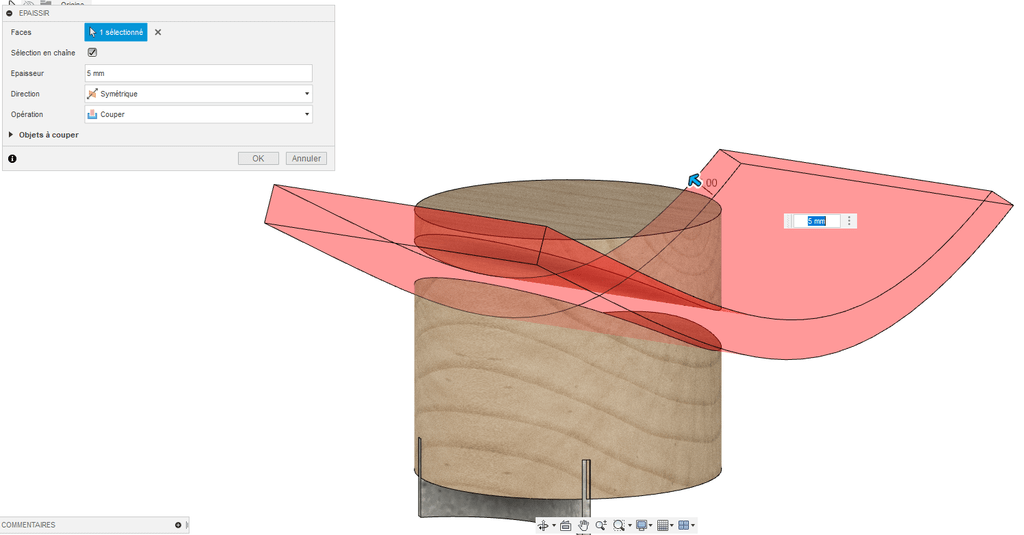1024x535 pixels.
Task: Click the info icon in the dialog
Action: (x=12, y=159)
